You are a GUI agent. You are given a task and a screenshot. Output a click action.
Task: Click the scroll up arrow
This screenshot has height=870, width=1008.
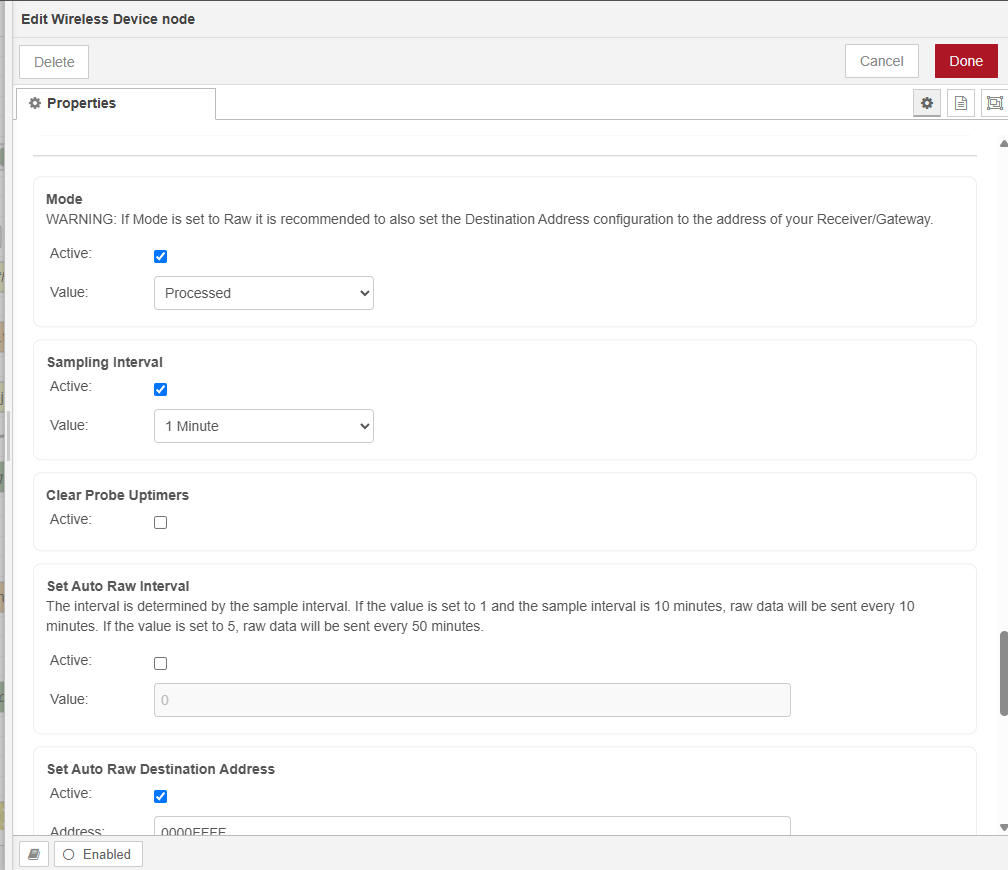pyautogui.click(x=1003, y=144)
